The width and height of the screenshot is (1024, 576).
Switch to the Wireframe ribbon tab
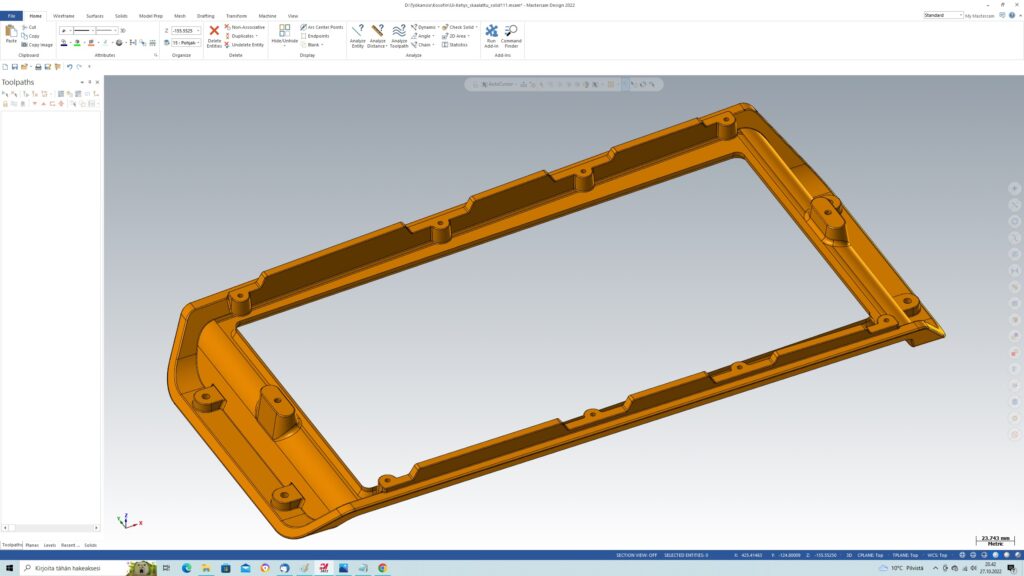(63, 16)
